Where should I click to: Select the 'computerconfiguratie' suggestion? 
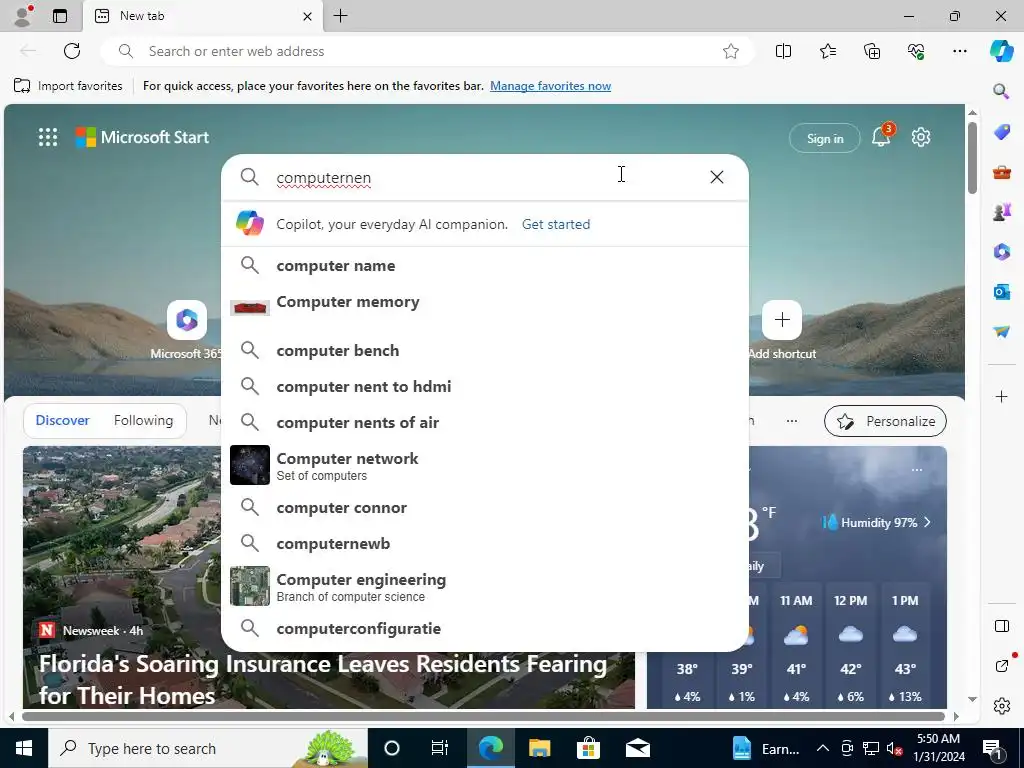485,628
